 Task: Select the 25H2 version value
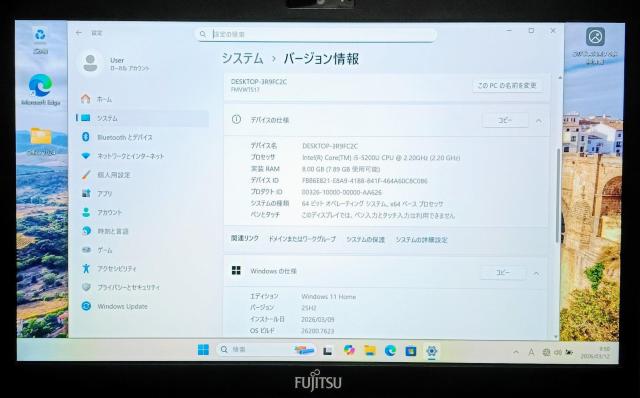pyautogui.click(x=309, y=308)
